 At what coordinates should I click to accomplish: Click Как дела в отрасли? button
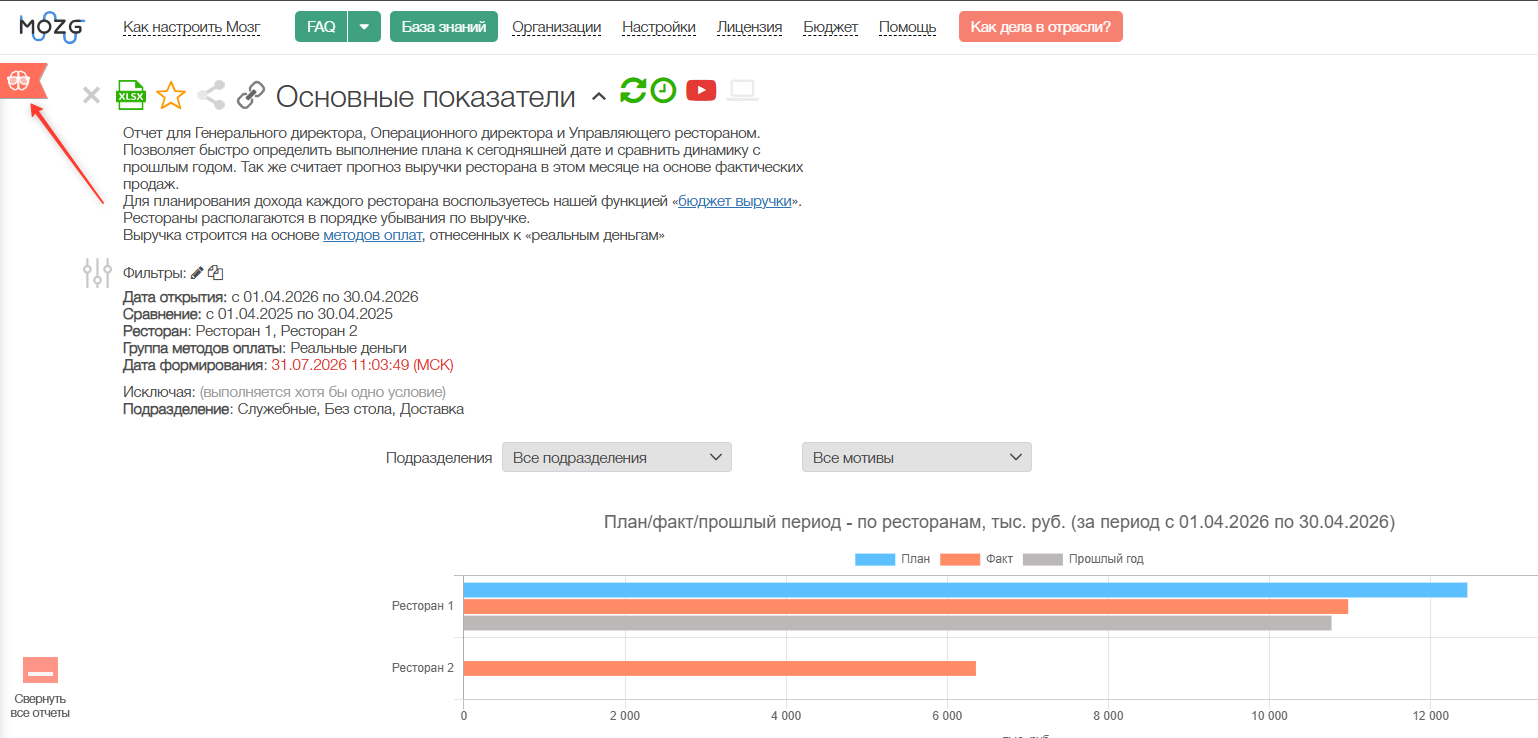[1040, 27]
